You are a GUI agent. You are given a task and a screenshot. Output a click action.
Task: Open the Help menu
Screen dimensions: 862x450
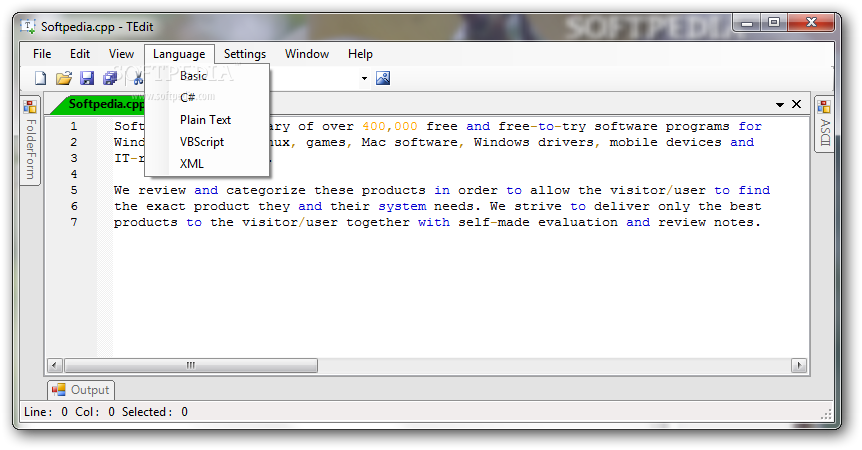click(x=360, y=54)
